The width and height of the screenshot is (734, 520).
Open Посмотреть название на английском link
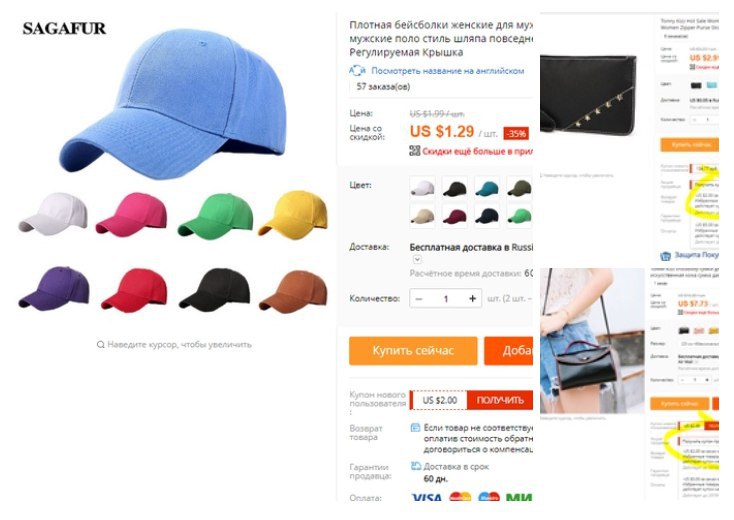point(448,71)
